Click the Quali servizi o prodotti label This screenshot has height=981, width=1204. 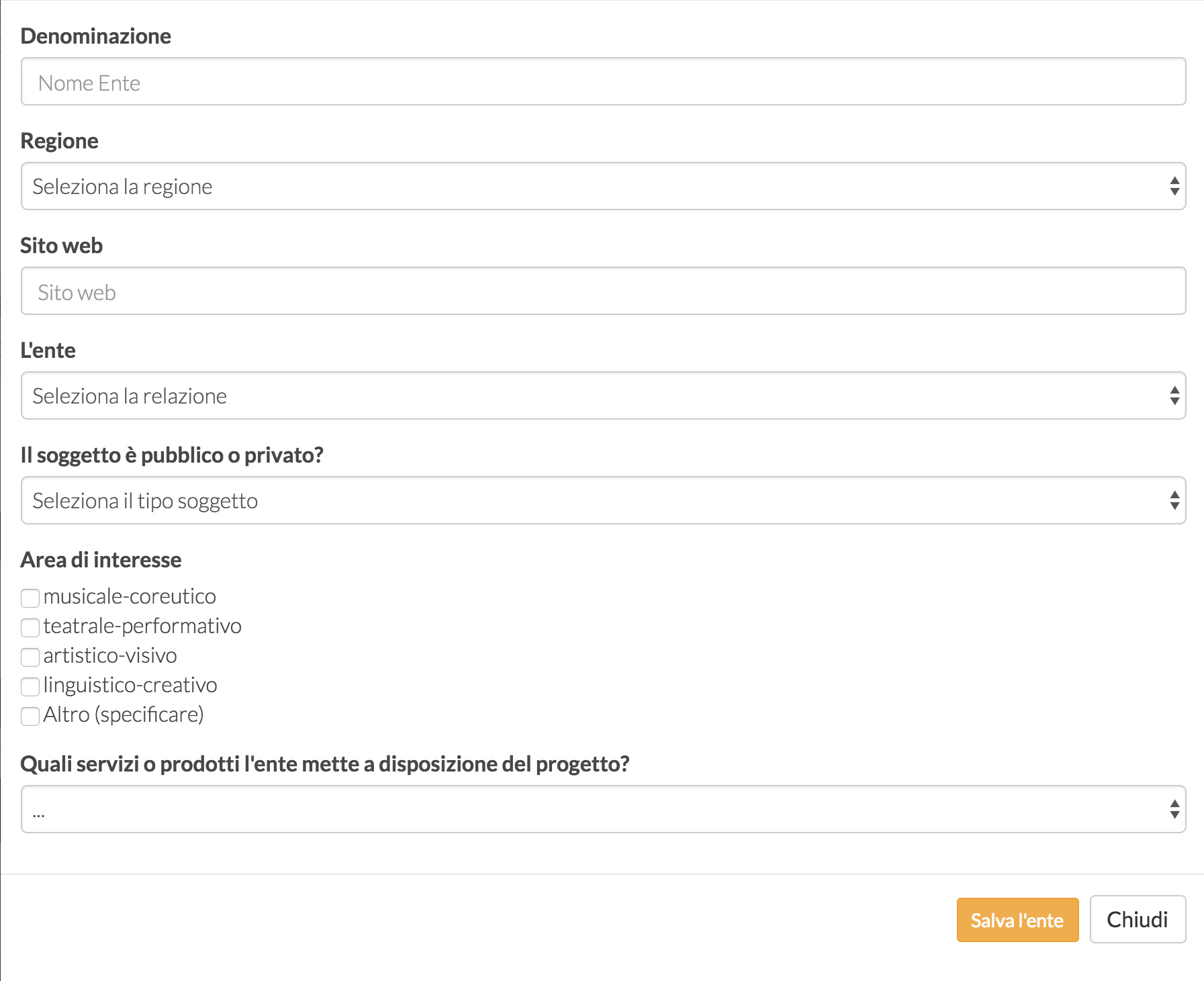(x=325, y=764)
